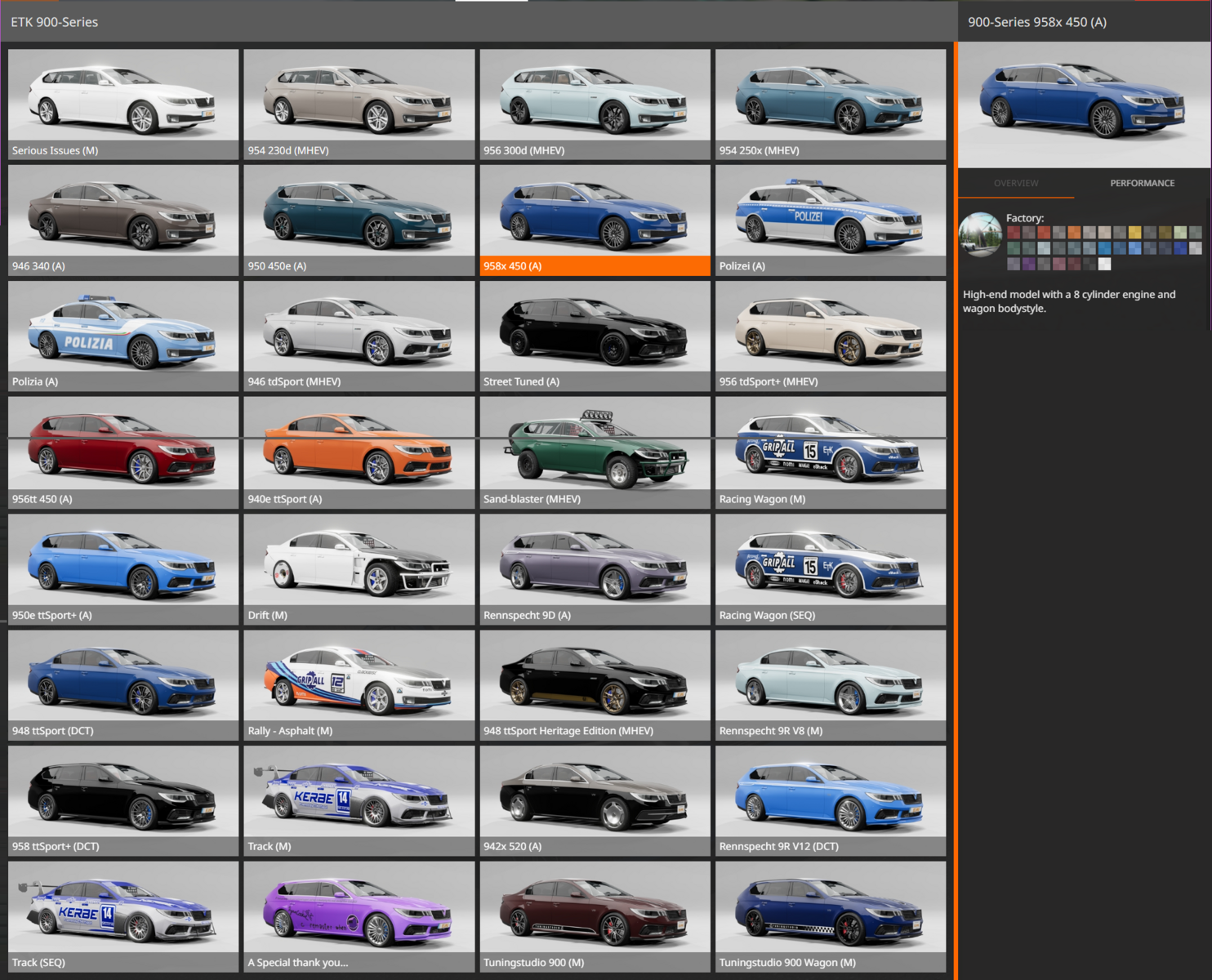Choose the purple factory paint swatch
Image resolution: width=1212 pixels, height=980 pixels.
(x=1028, y=264)
